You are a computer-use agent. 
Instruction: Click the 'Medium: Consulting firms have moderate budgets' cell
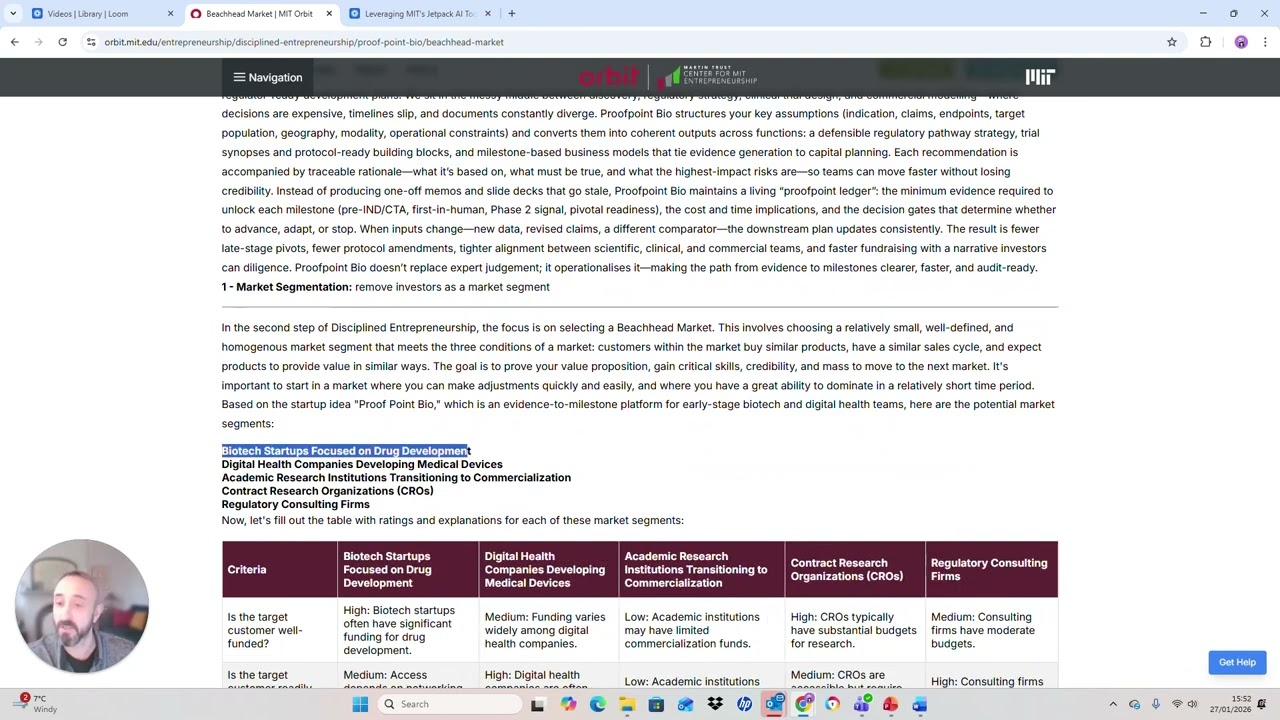pos(992,630)
